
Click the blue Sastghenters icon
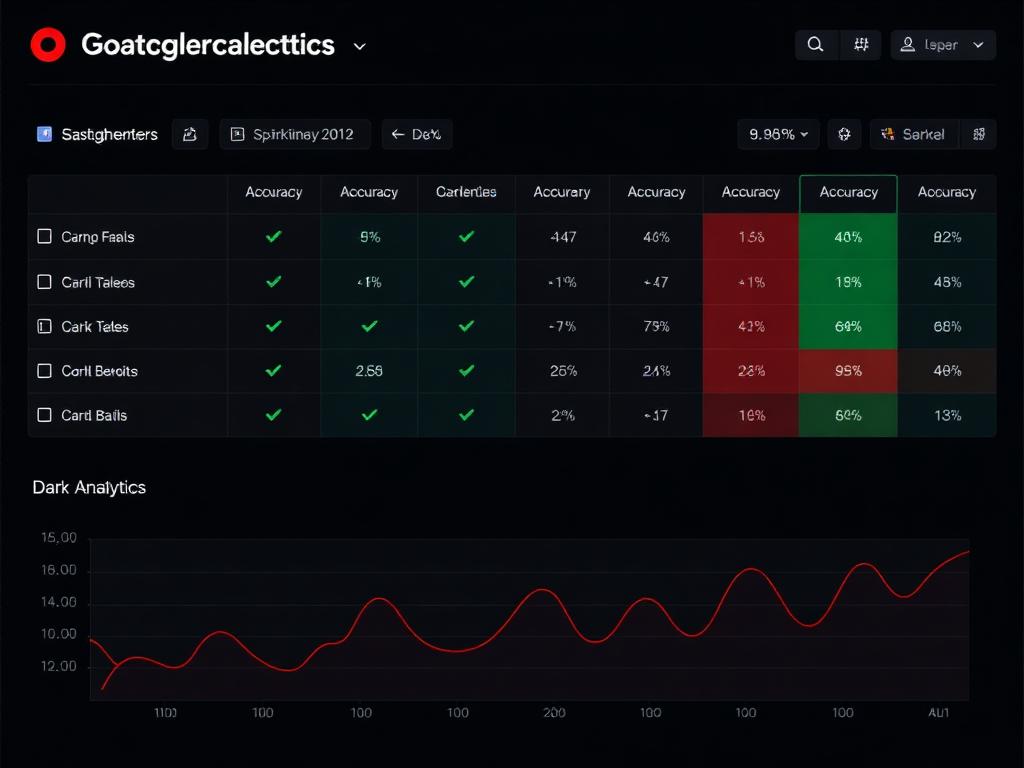click(44, 134)
